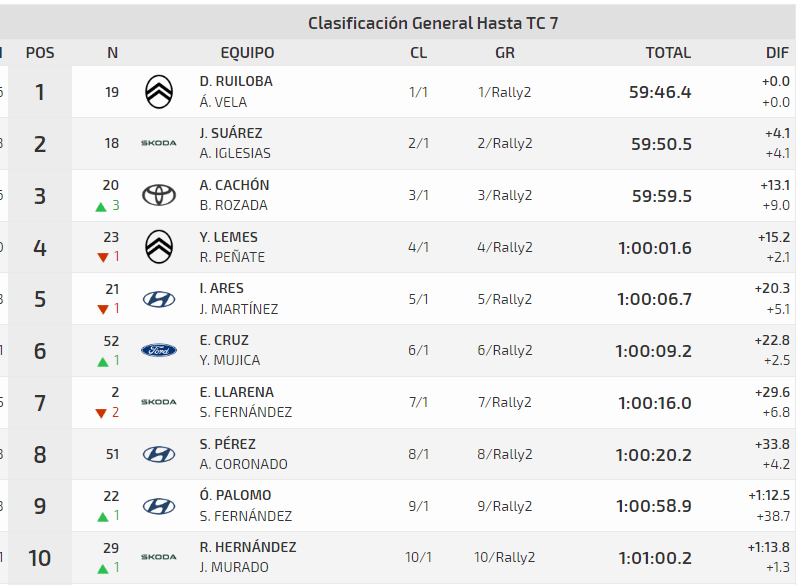Click red down arrow under number 23
Image resolution: width=800 pixels, height=585 pixels.
click(102, 258)
